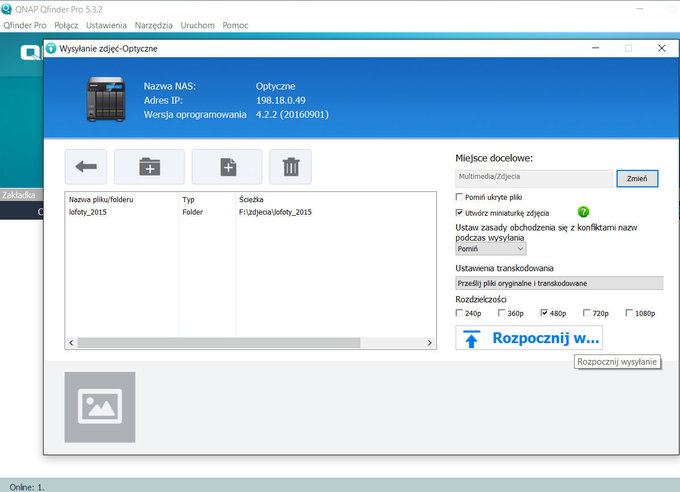The width and height of the screenshot is (680, 492).
Task: Click the F:\zdjecia\lofoty_2015 path cell
Action: tap(275, 212)
